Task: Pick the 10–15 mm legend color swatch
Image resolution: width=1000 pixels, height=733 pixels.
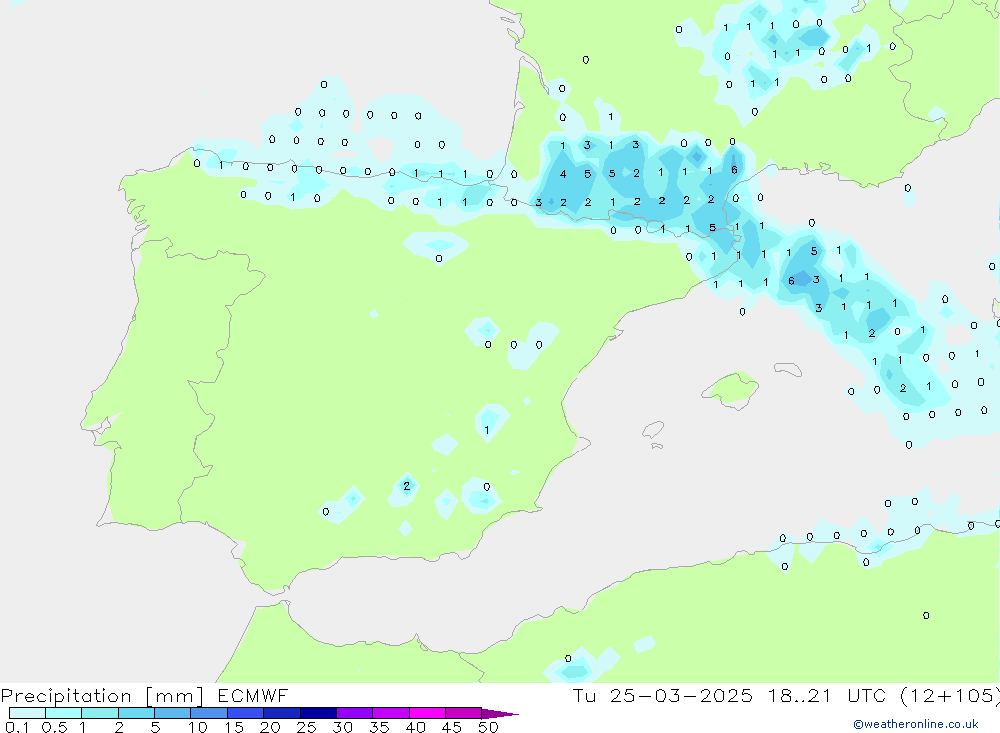Action: (209, 713)
